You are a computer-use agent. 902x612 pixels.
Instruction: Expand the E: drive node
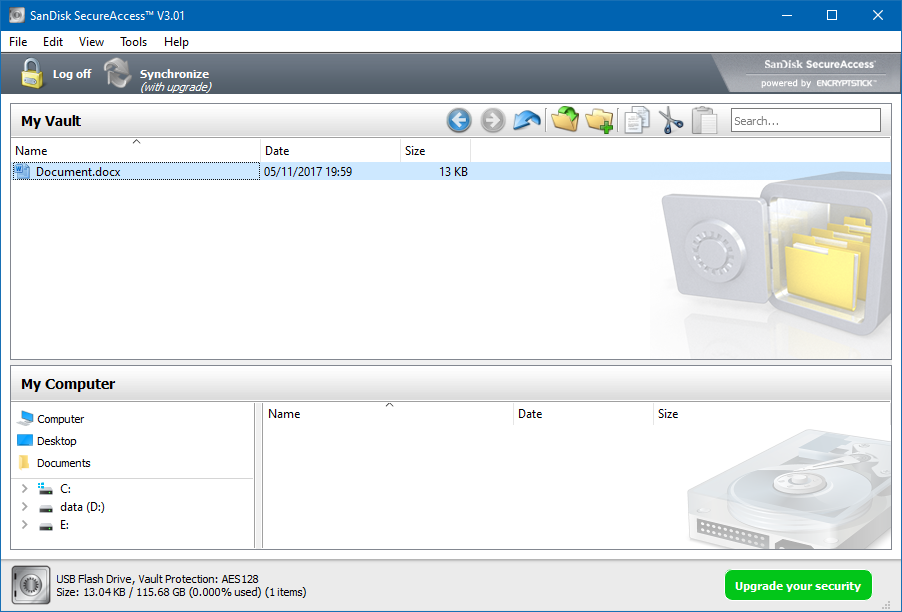(x=24, y=525)
